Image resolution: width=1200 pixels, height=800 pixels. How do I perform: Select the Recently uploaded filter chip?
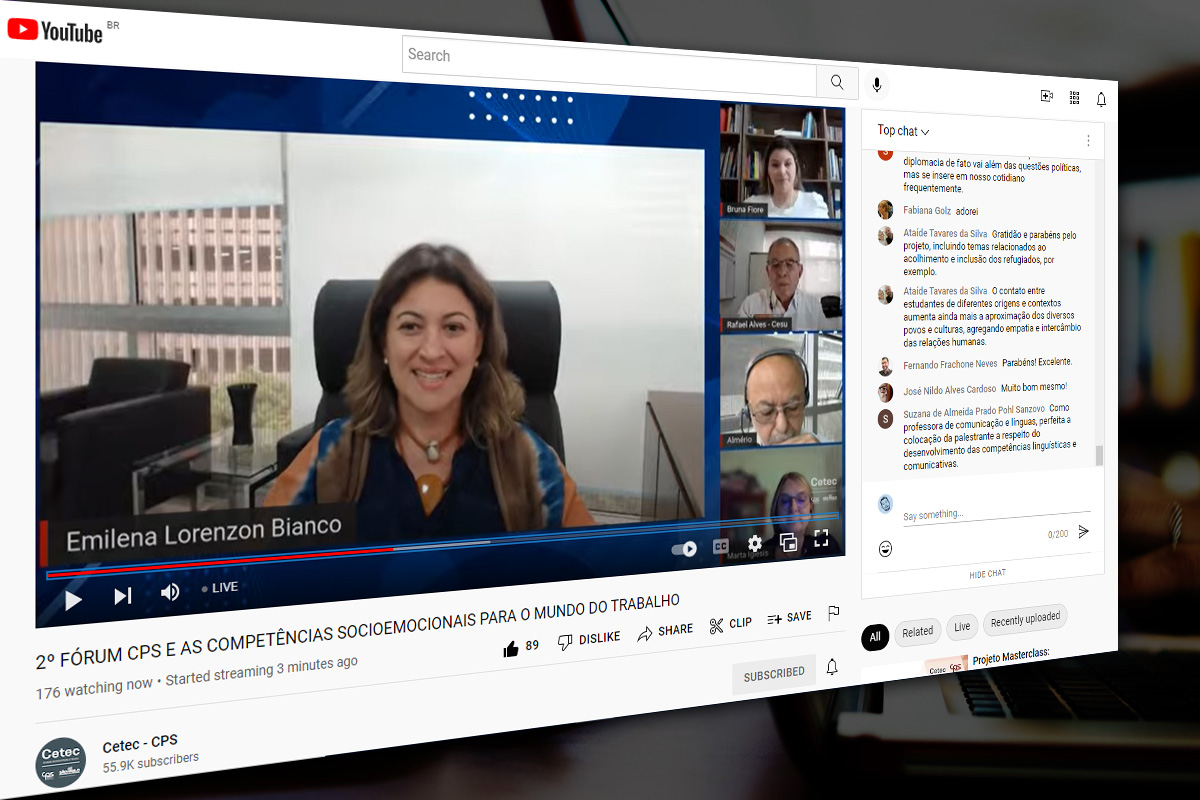coord(1025,620)
